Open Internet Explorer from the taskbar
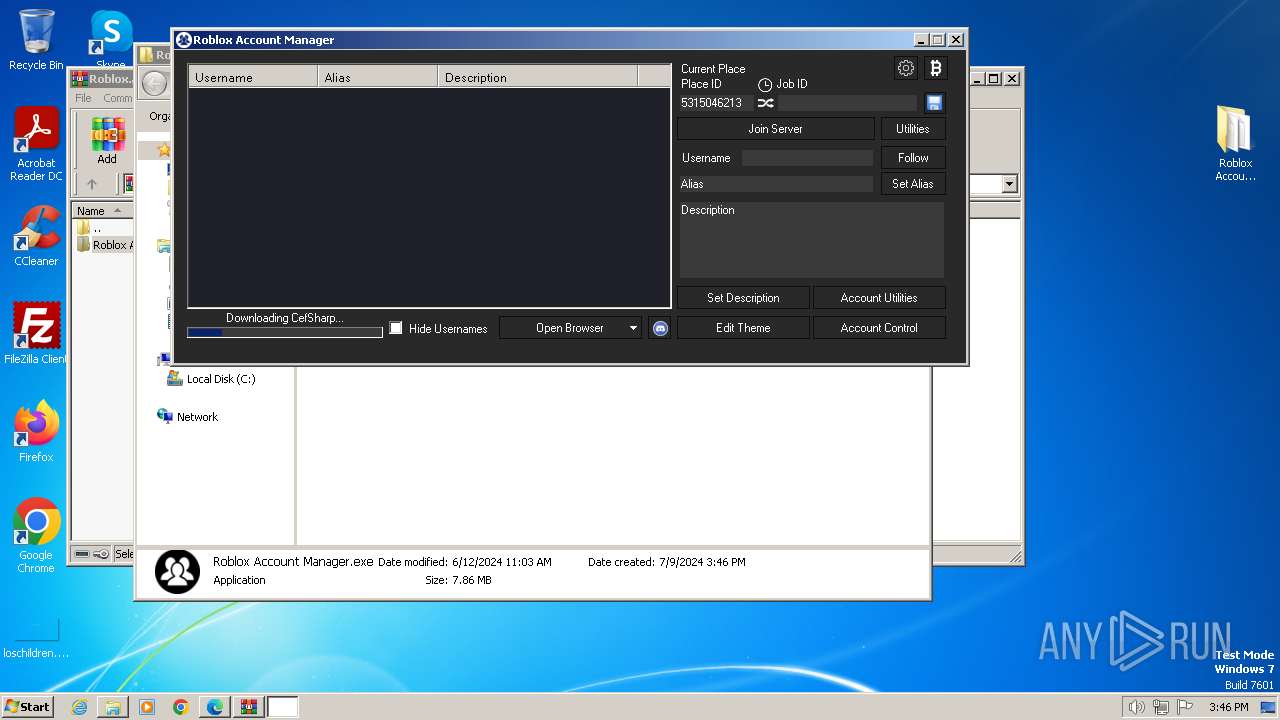Image resolution: width=1280 pixels, height=720 pixels. tap(79, 707)
